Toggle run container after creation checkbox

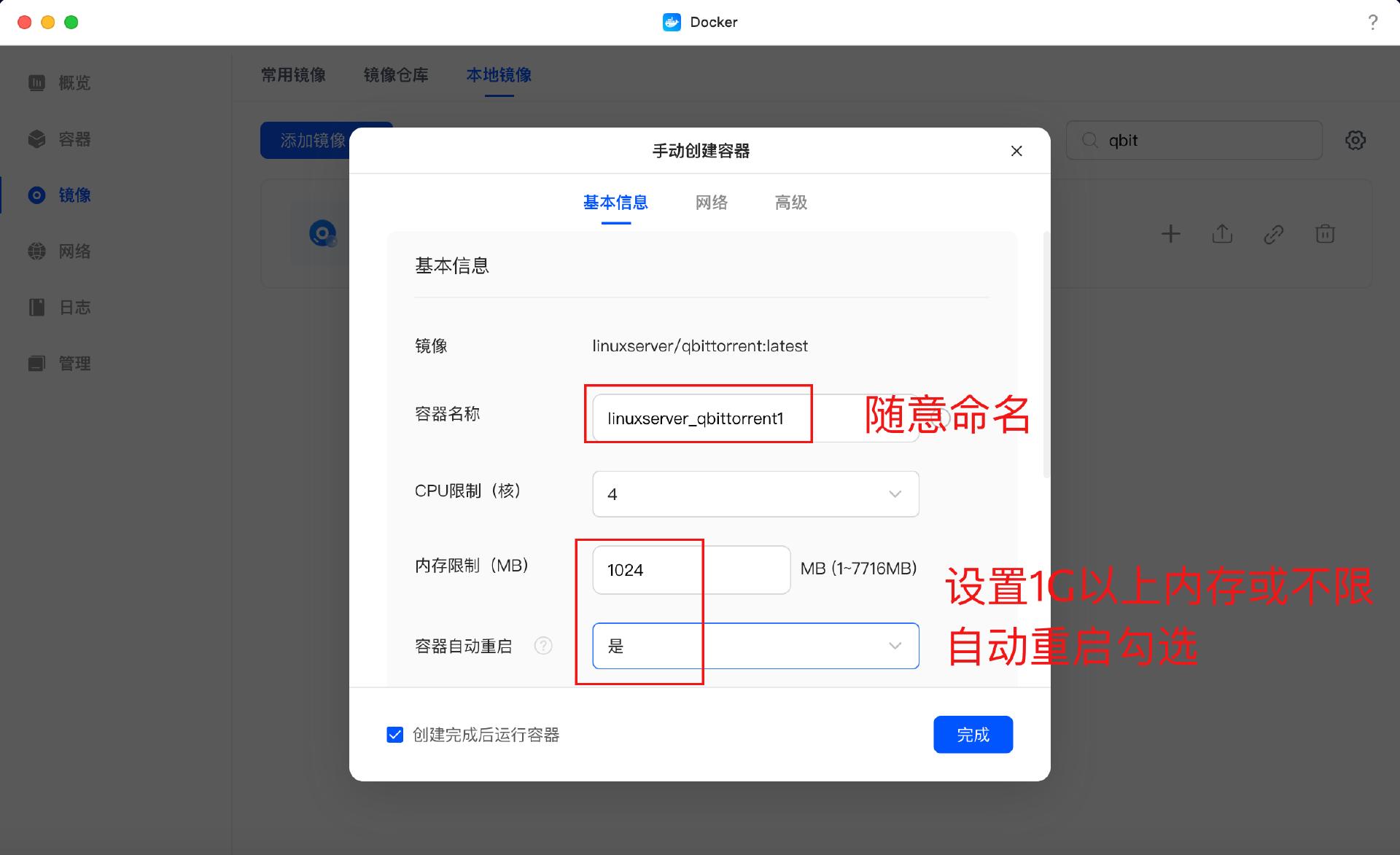click(x=394, y=735)
